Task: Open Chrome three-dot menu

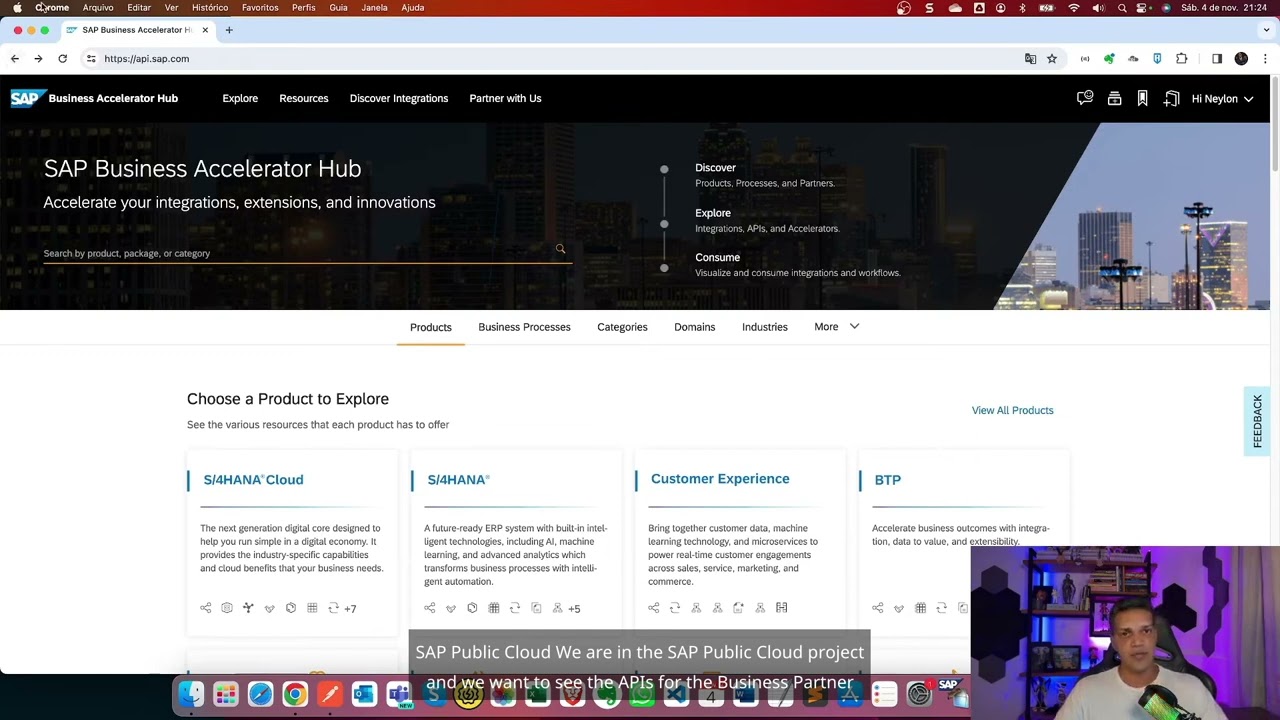Action: point(1265,59)
